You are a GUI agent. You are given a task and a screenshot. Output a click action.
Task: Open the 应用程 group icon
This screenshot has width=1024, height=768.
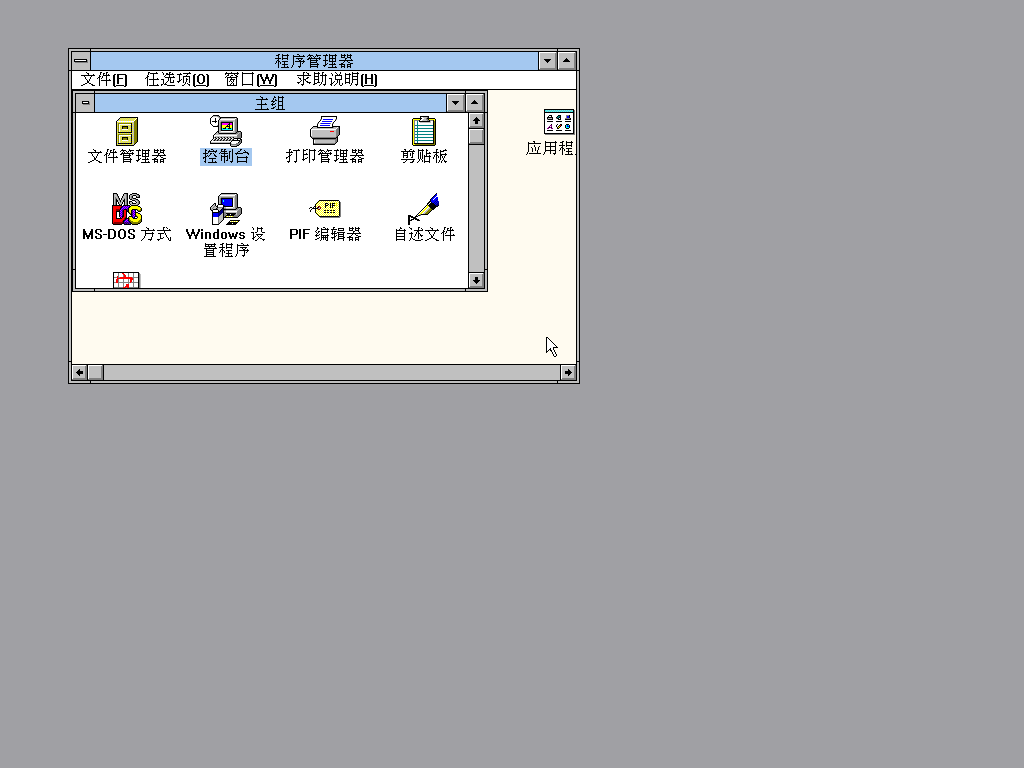tap(558, 122)
